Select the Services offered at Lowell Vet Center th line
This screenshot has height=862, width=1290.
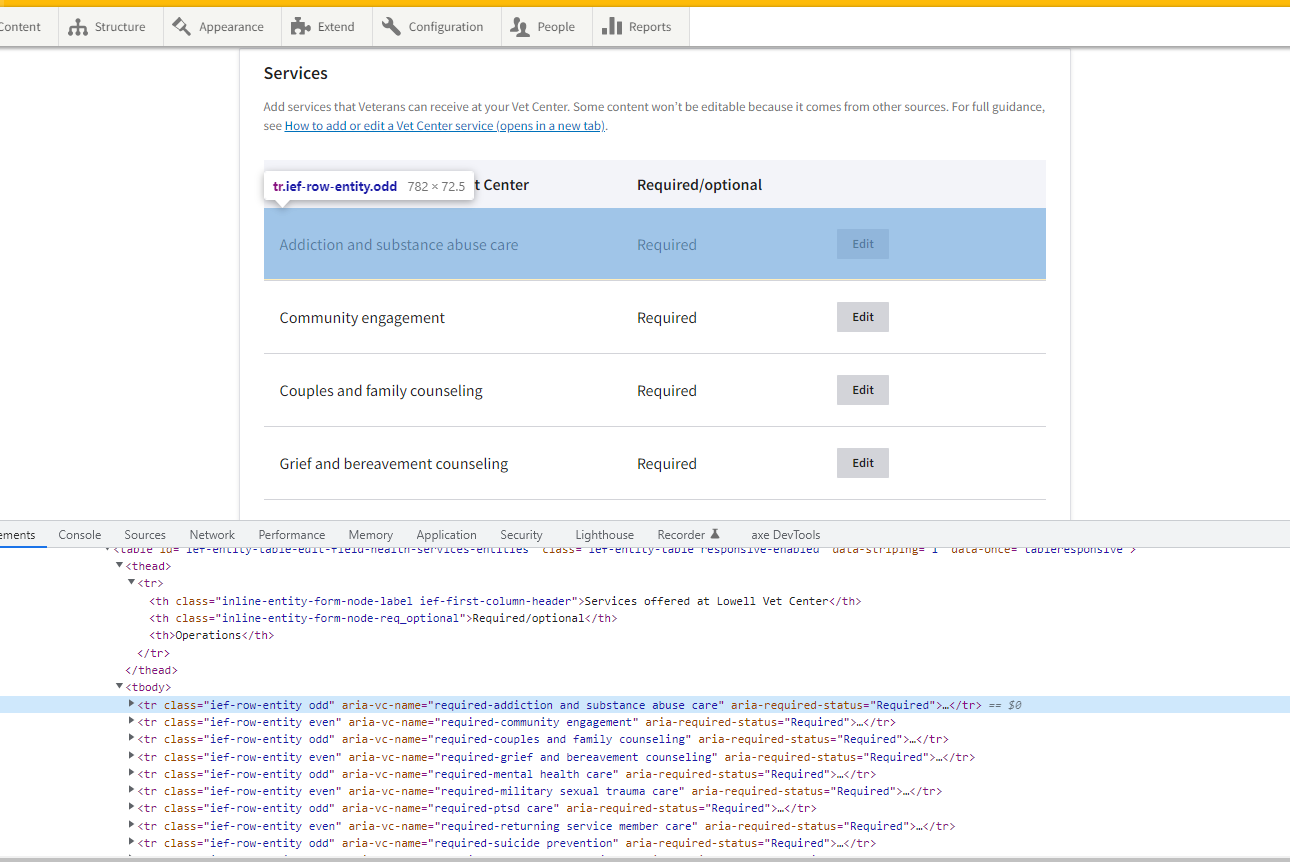coord(505,601)
